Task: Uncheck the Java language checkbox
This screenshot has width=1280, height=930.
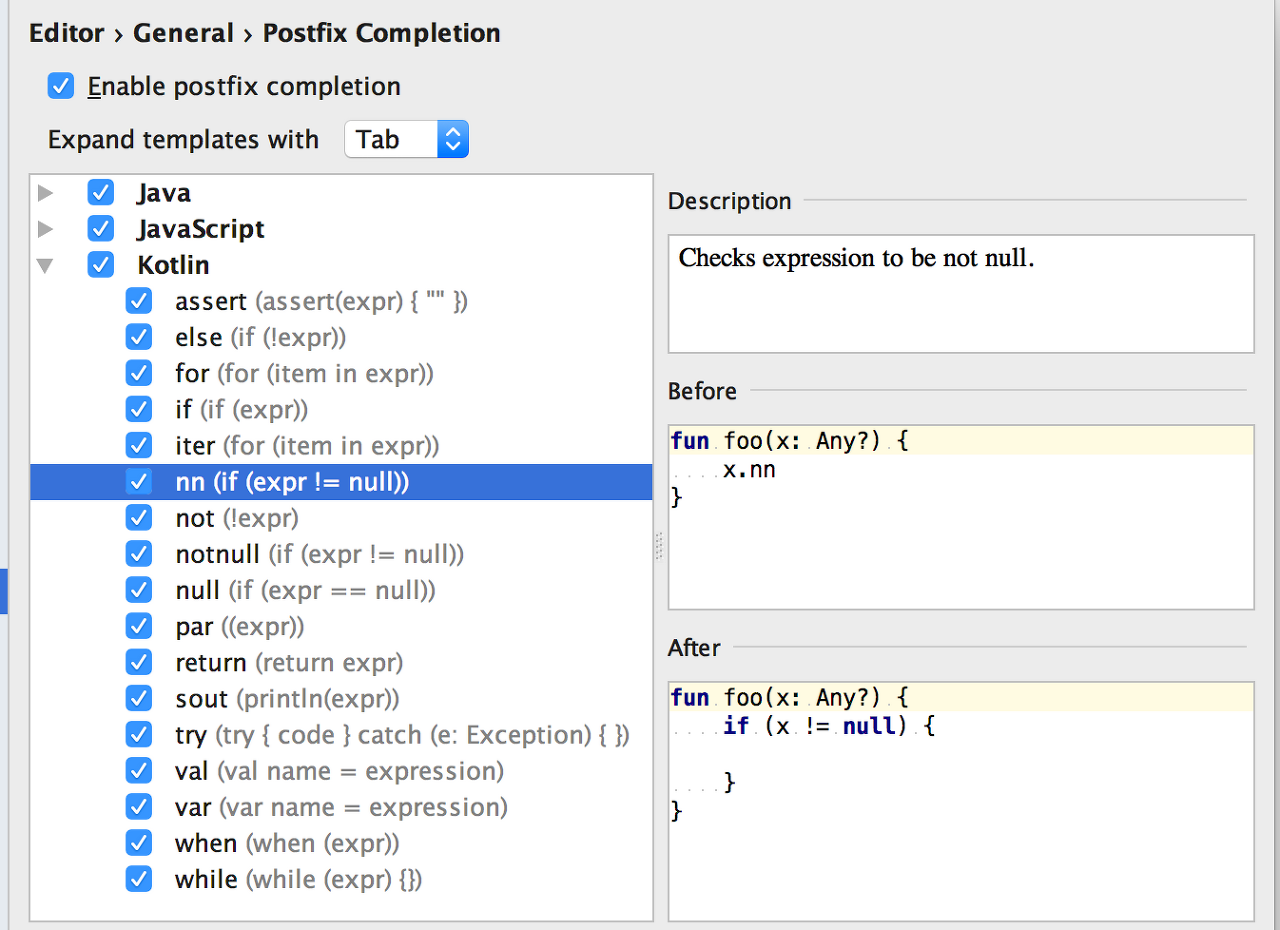Action: tap(101, 193)
